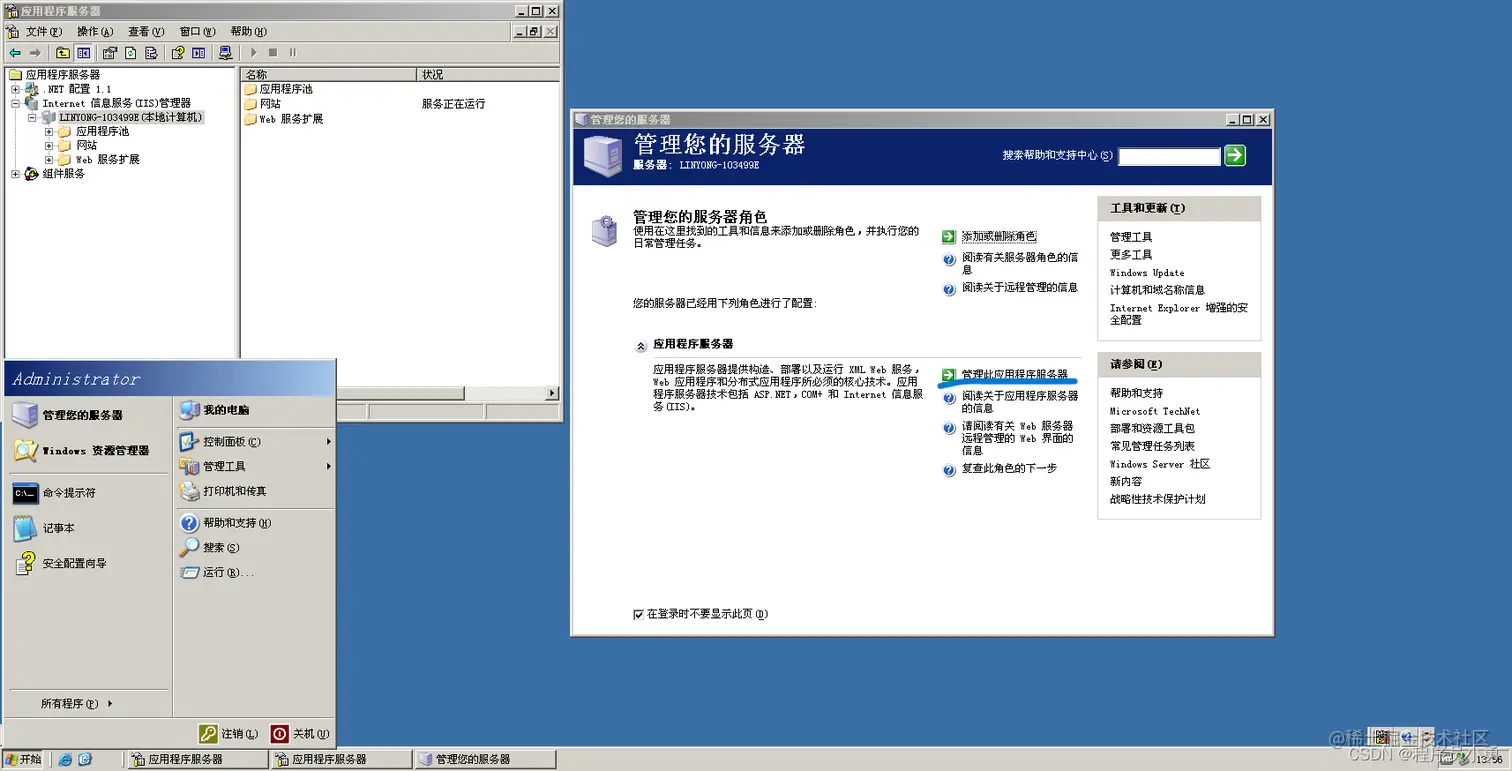Click Microsoft TechNet link
Viewport: 1512px width, 771px height.
(x=1155, y=411)
